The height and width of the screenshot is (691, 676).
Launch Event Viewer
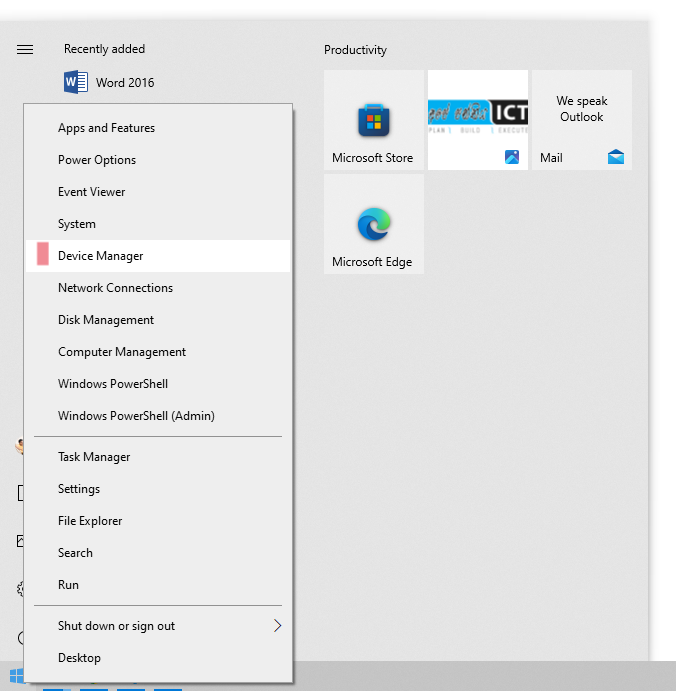(x=91, y=192)
